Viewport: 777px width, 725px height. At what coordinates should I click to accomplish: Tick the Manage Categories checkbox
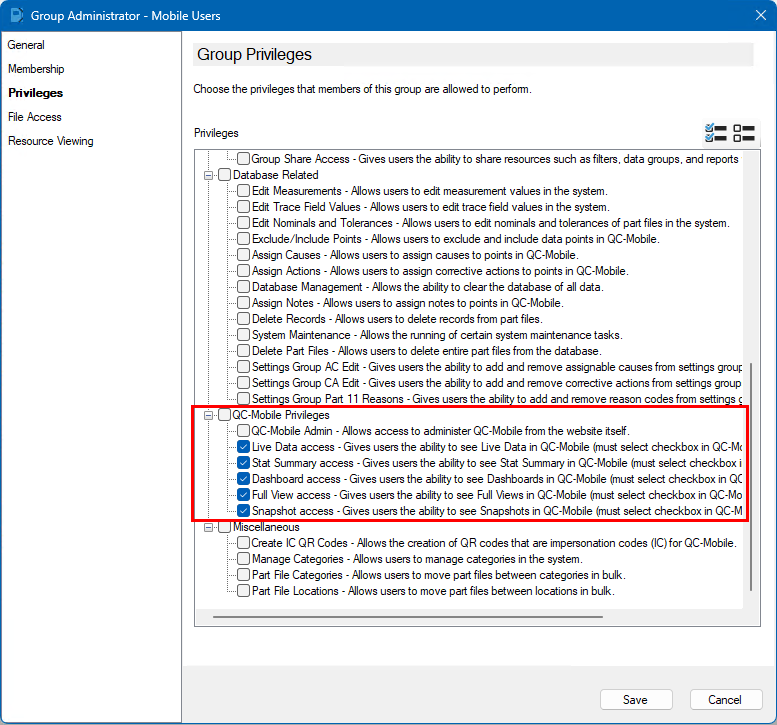click(x=243, y=559)
